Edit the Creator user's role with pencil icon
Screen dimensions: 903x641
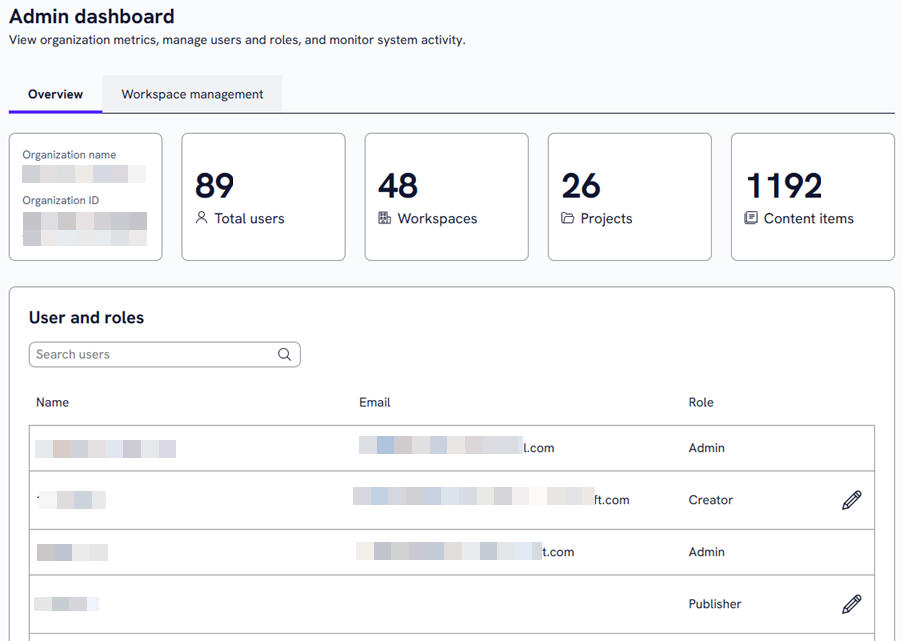(x=851, y=500)
